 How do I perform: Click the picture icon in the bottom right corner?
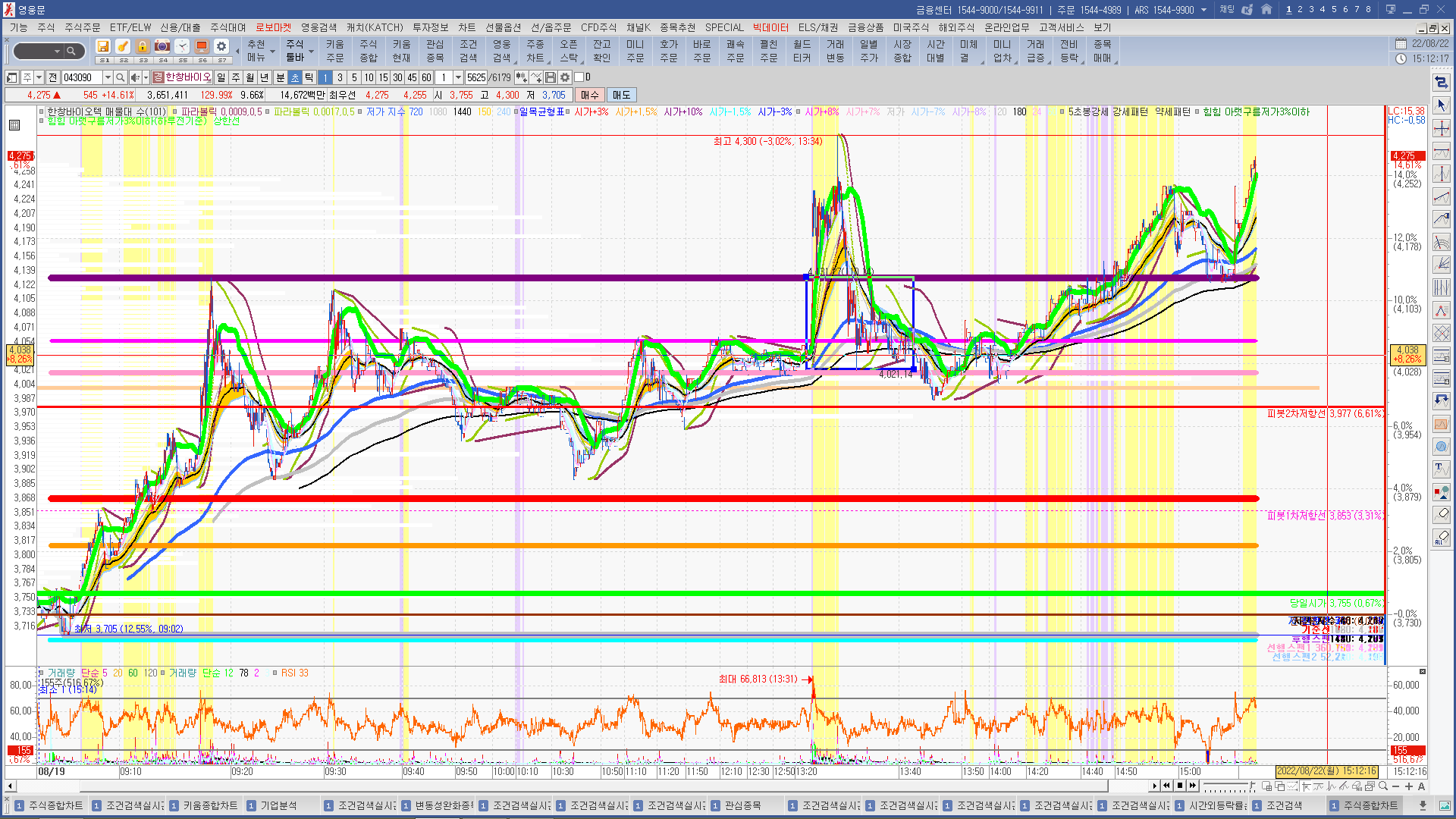[x=1444, y=805]
